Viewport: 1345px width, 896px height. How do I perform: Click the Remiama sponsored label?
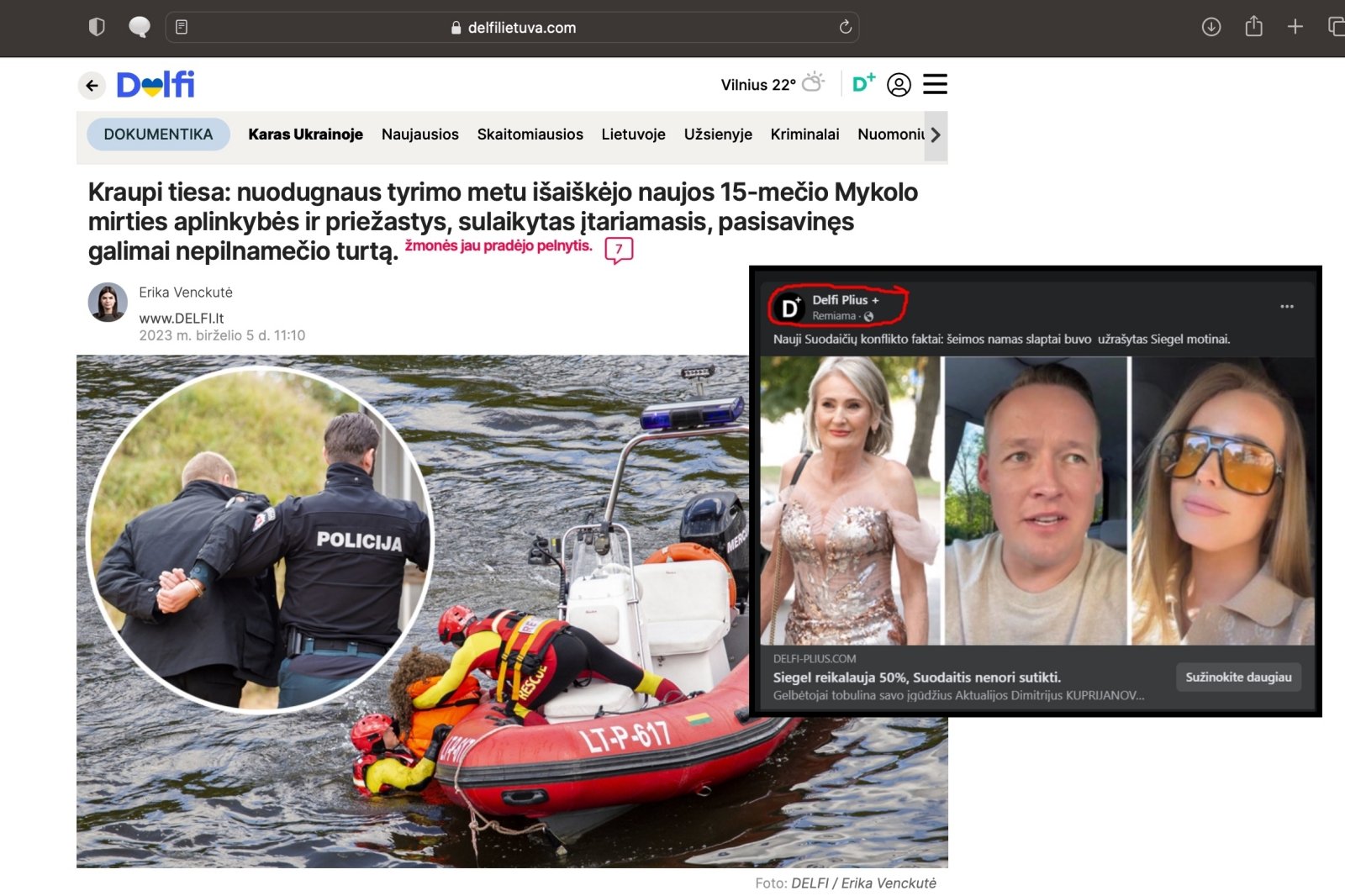click(x=834, y=316)
